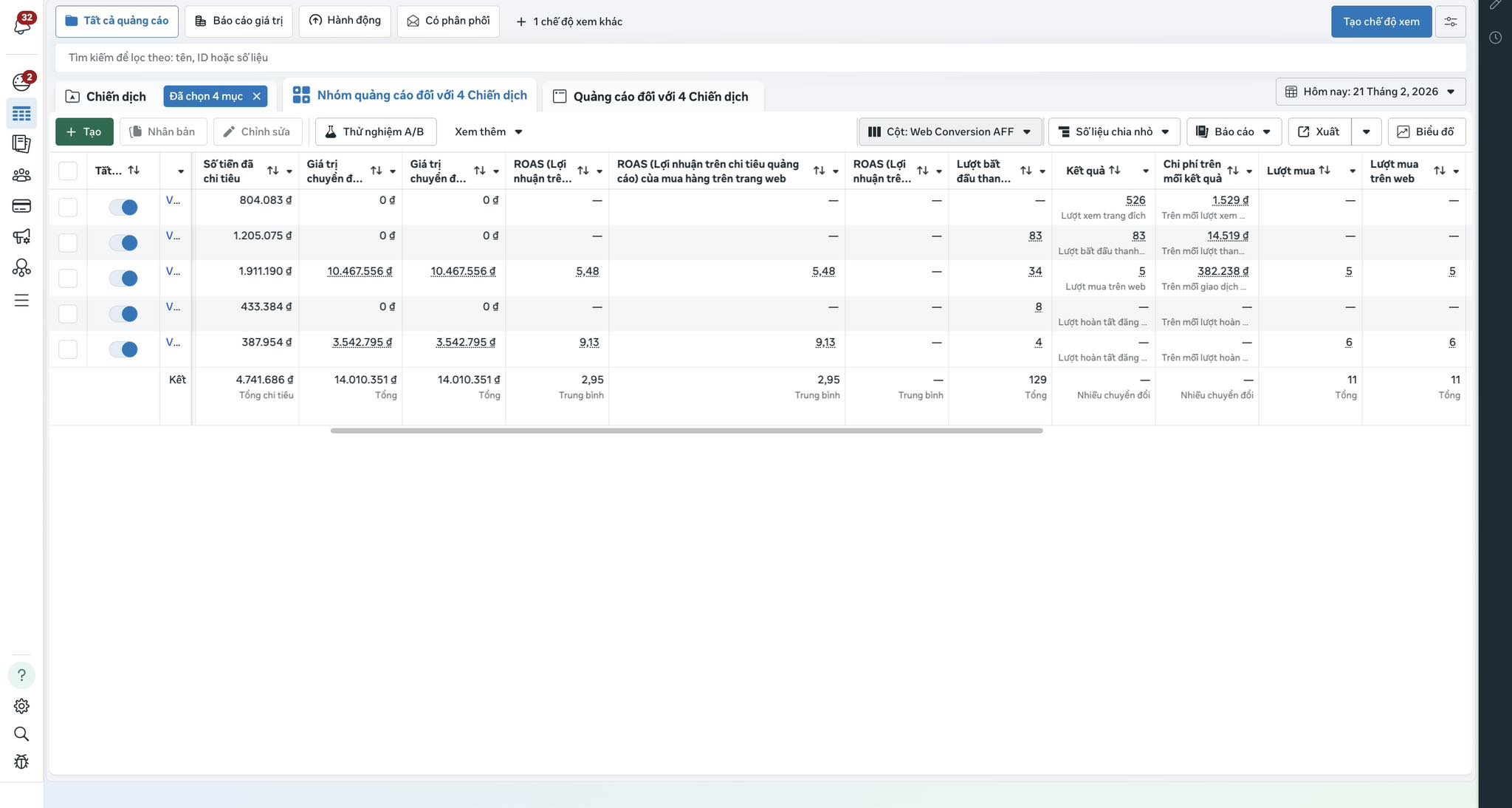Switch to Quảng cáo đối với 4 Chiến dịch tab
Image resolution: width=1512 pixels, height=808 pixels.
pos(652,97)
